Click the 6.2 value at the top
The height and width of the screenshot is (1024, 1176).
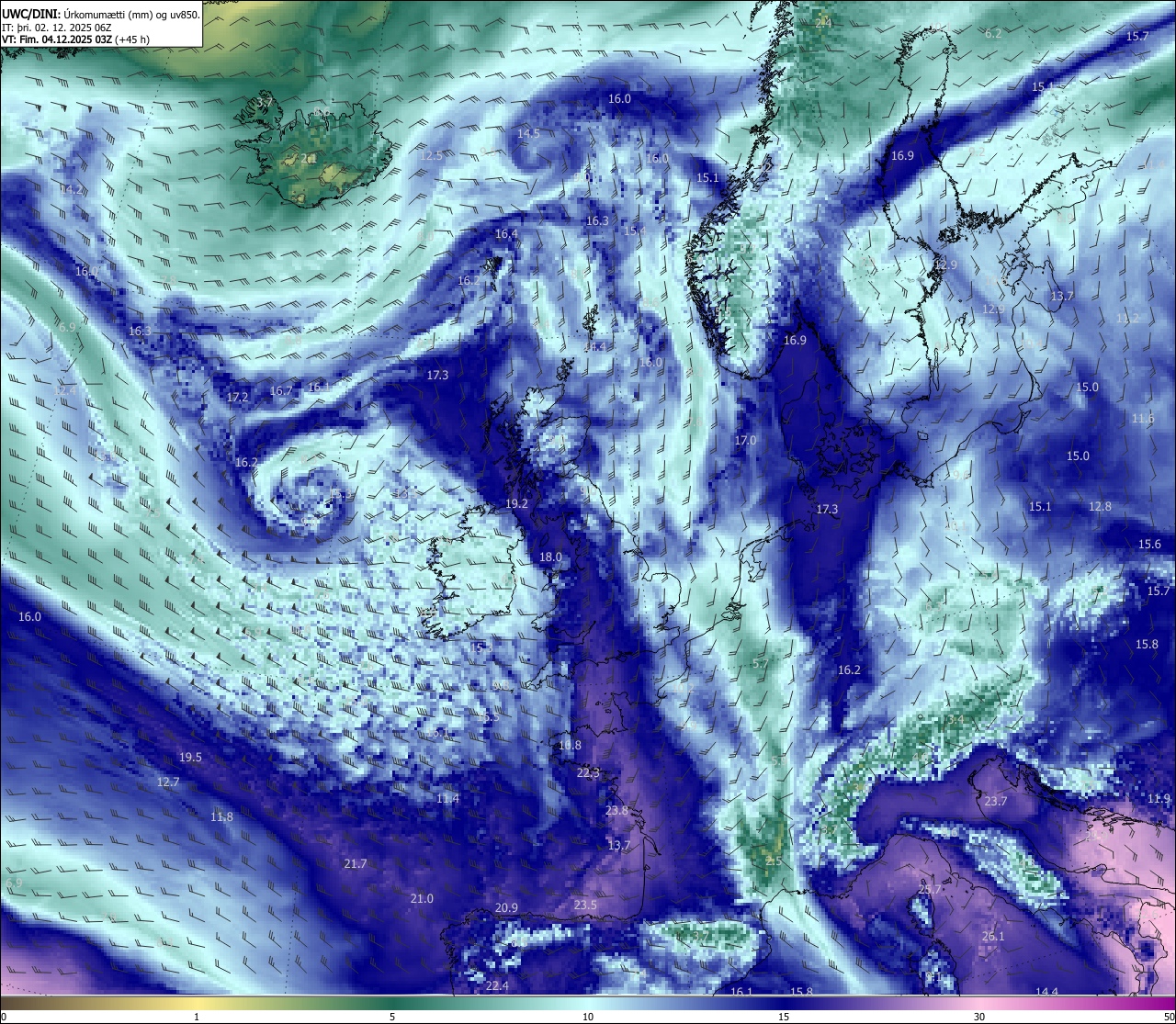point(993,34)
